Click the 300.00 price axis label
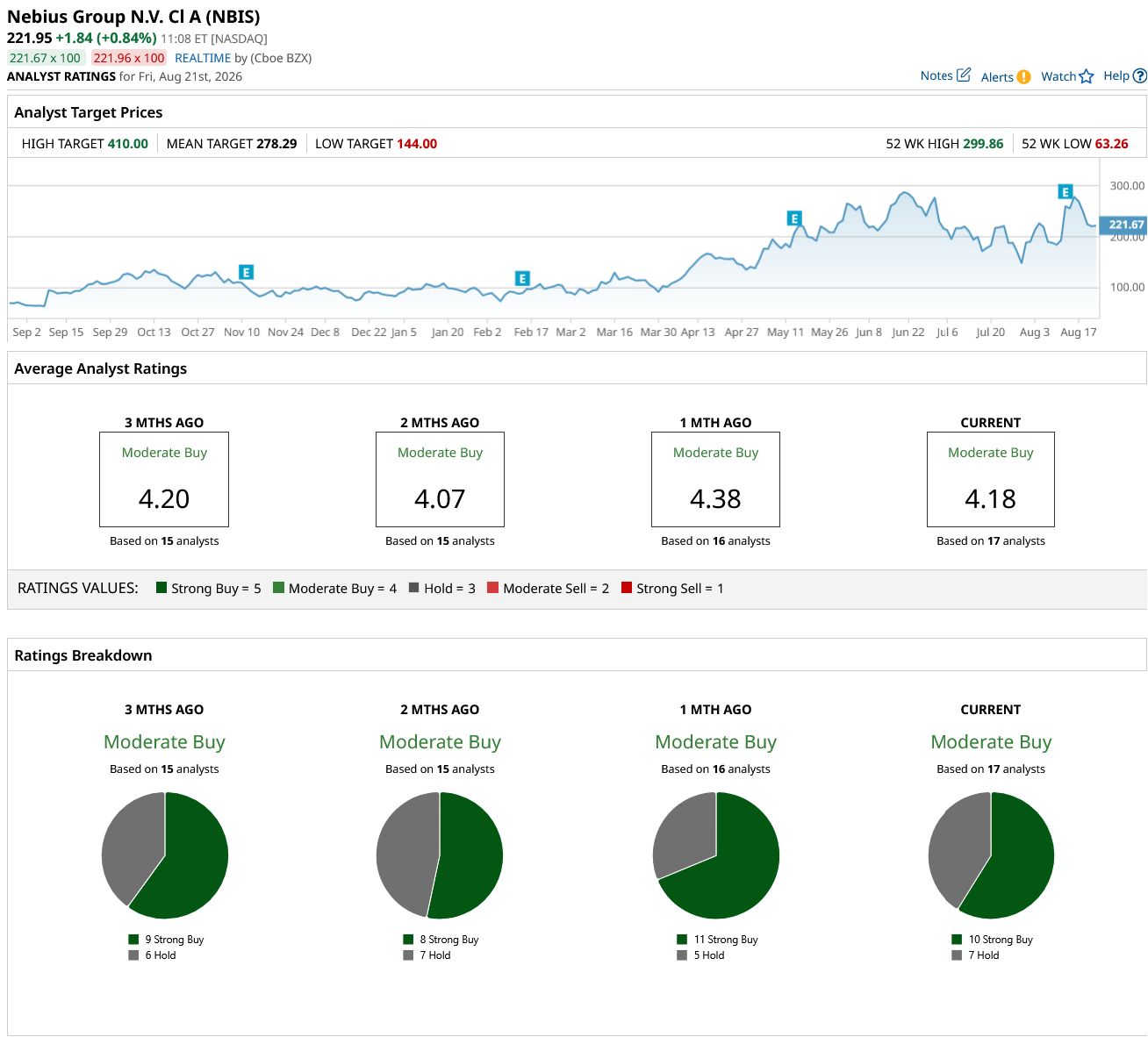The height and width of the screenshot is (1037, 1148). pos(1127,186)
